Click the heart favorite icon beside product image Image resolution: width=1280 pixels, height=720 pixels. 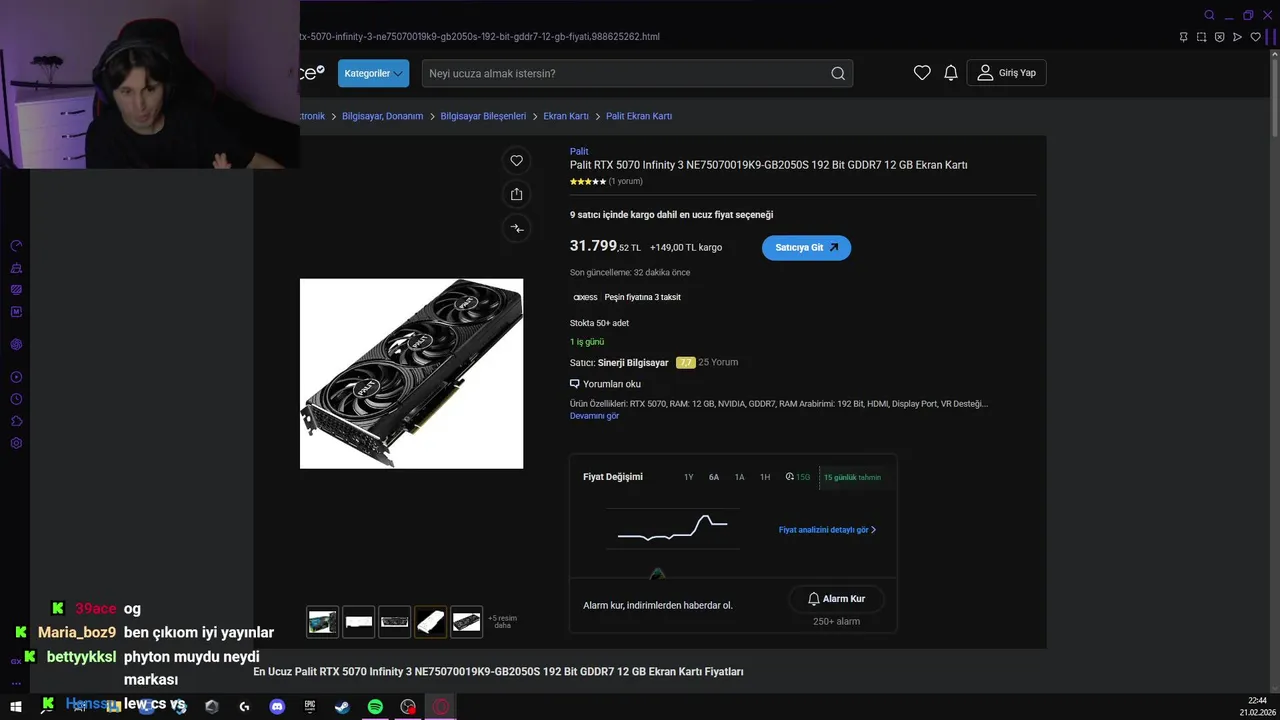click(516, 161)
